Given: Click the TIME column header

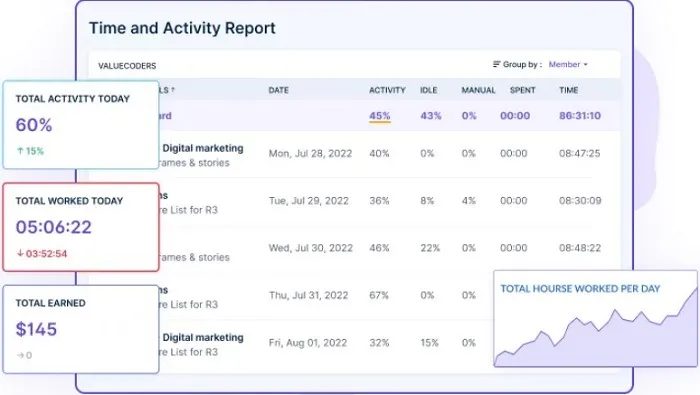Looking at the screenshot, I should click(x=568, y=90).
